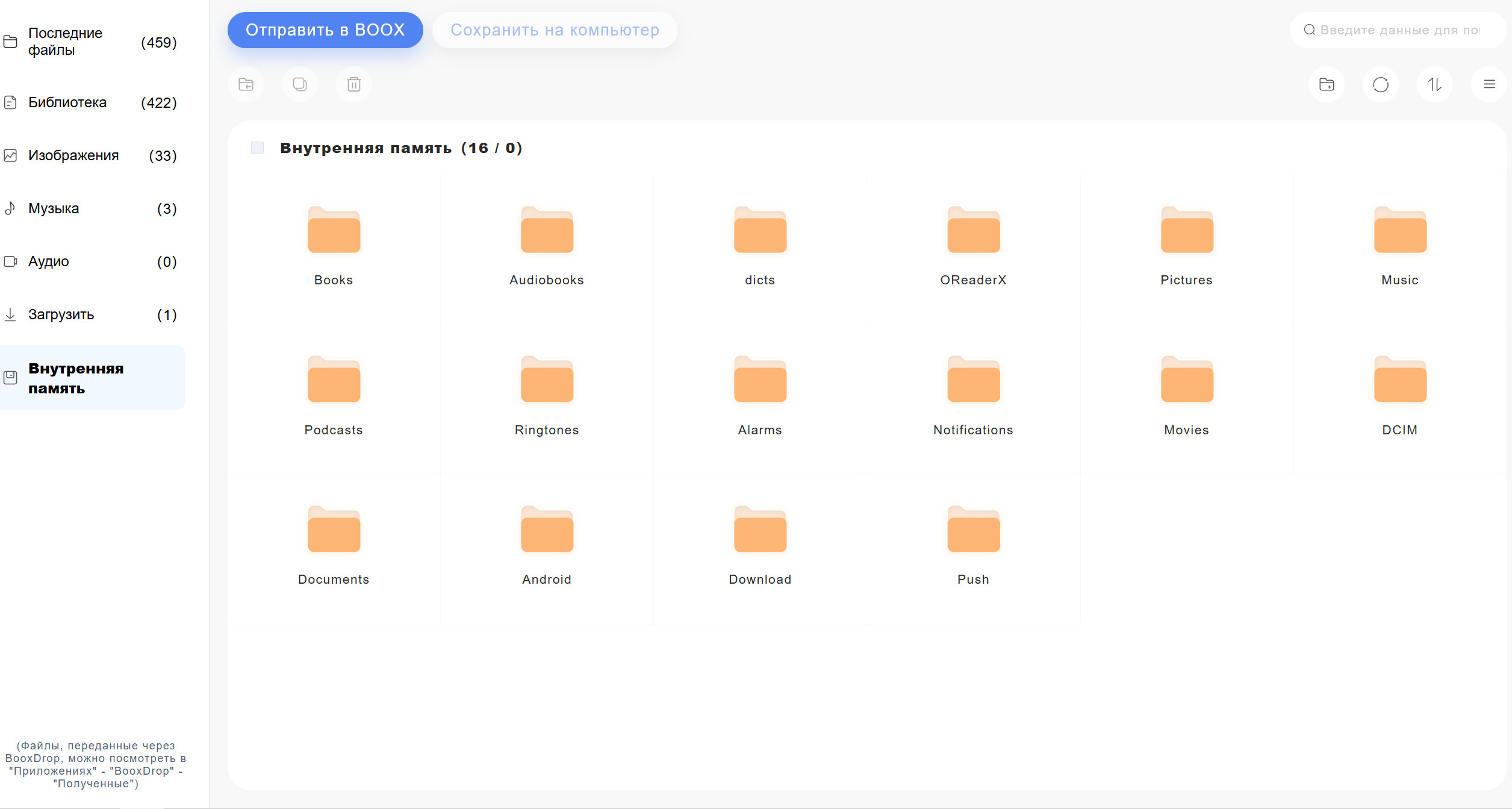Create a new folder via icon

1327,84
